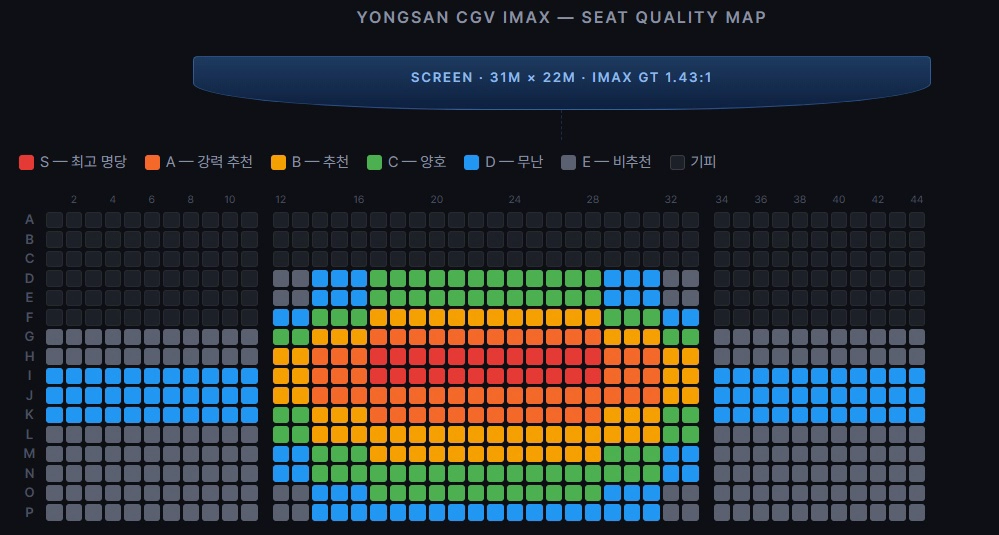
Task: Pick gray seat D12
Action: coord(281,278)
